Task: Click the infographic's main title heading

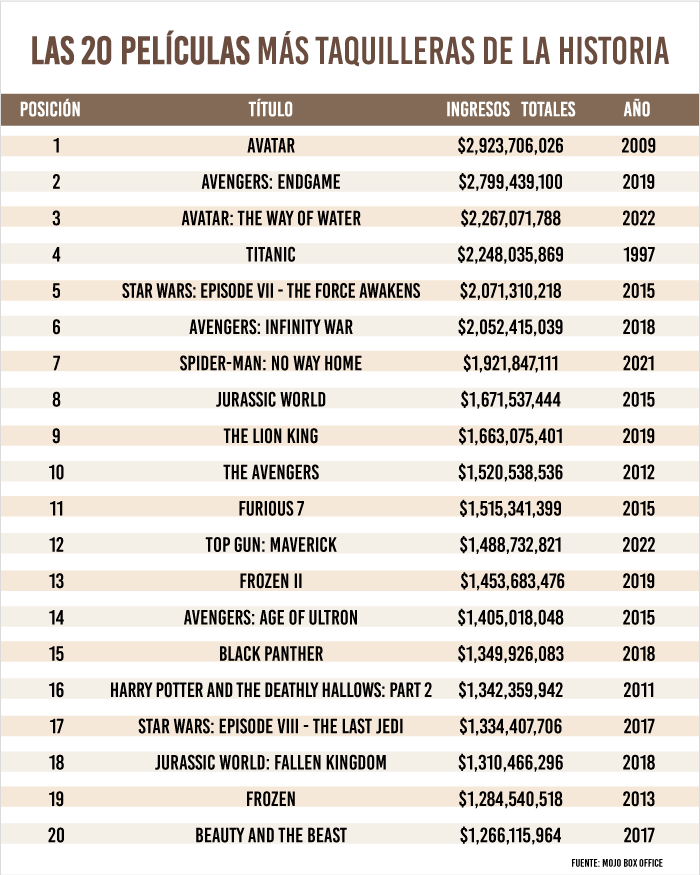Action: click(x=350, y=51)
